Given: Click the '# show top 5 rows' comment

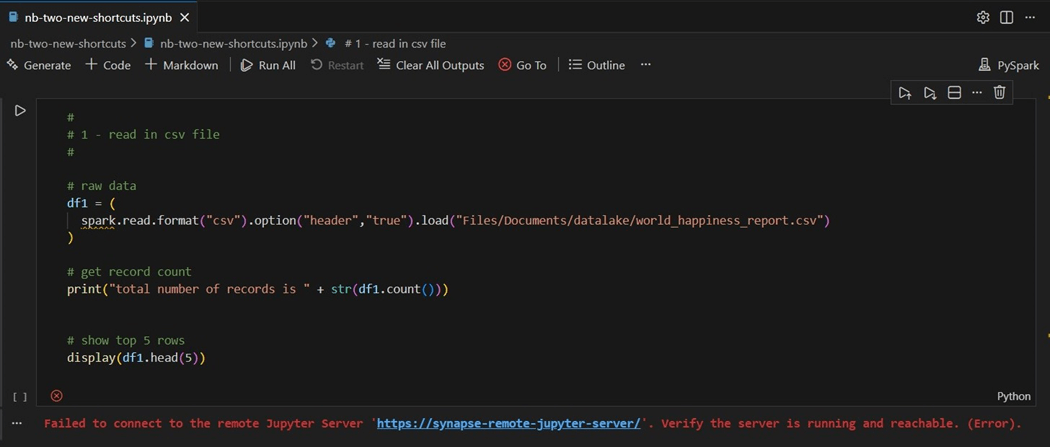Looking at the screenshot, I should (126, 340).
